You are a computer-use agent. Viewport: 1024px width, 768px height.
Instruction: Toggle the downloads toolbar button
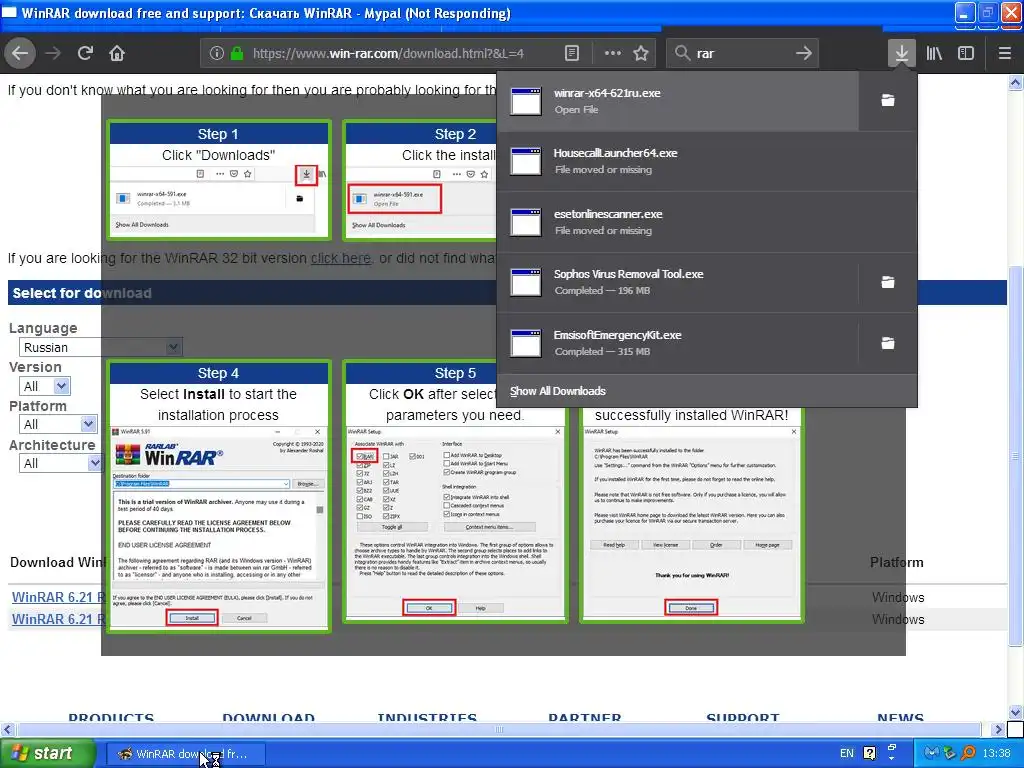point(901,53)
